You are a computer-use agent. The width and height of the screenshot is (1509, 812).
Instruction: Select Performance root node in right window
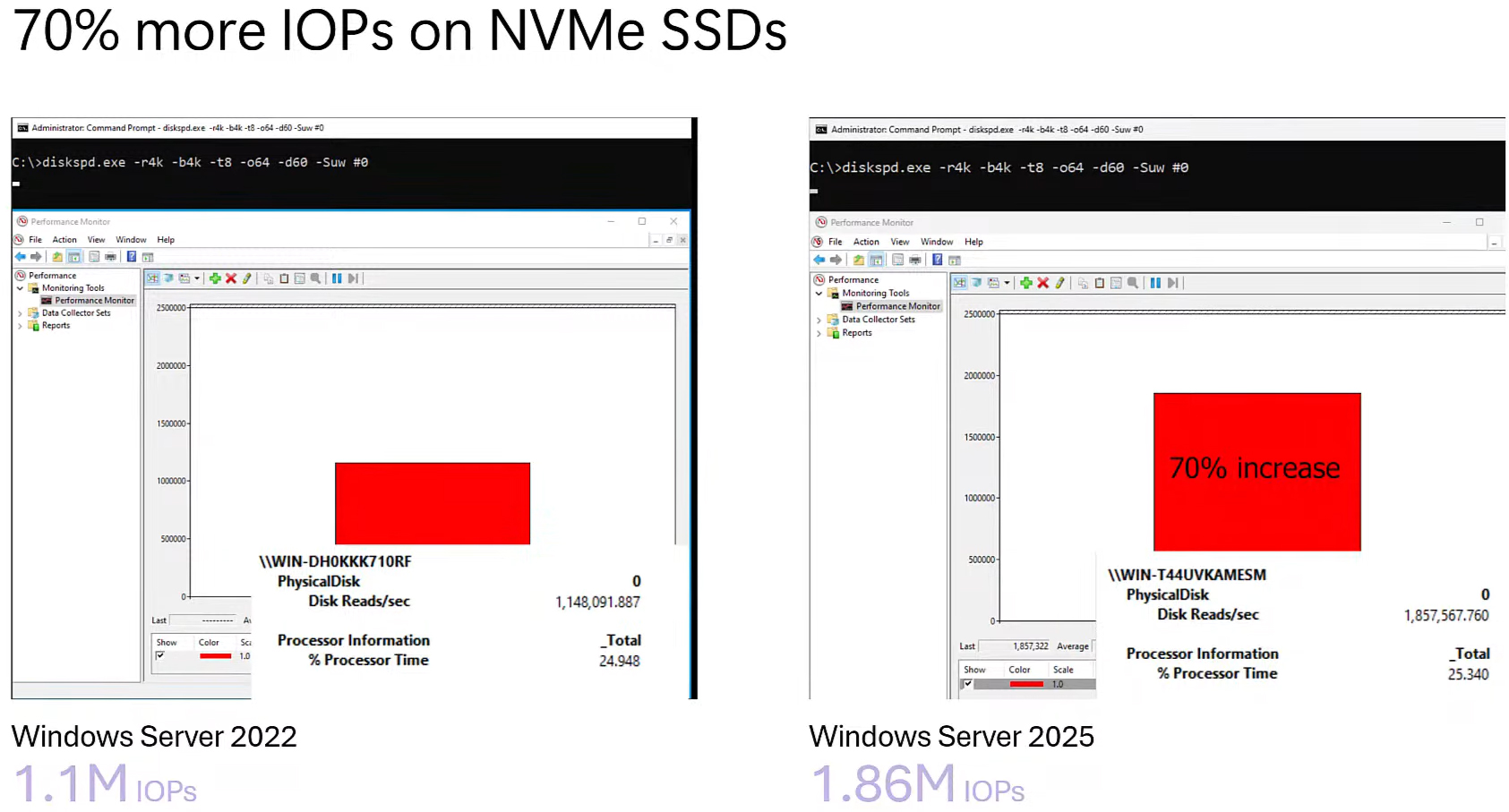[x=853, y=280]
